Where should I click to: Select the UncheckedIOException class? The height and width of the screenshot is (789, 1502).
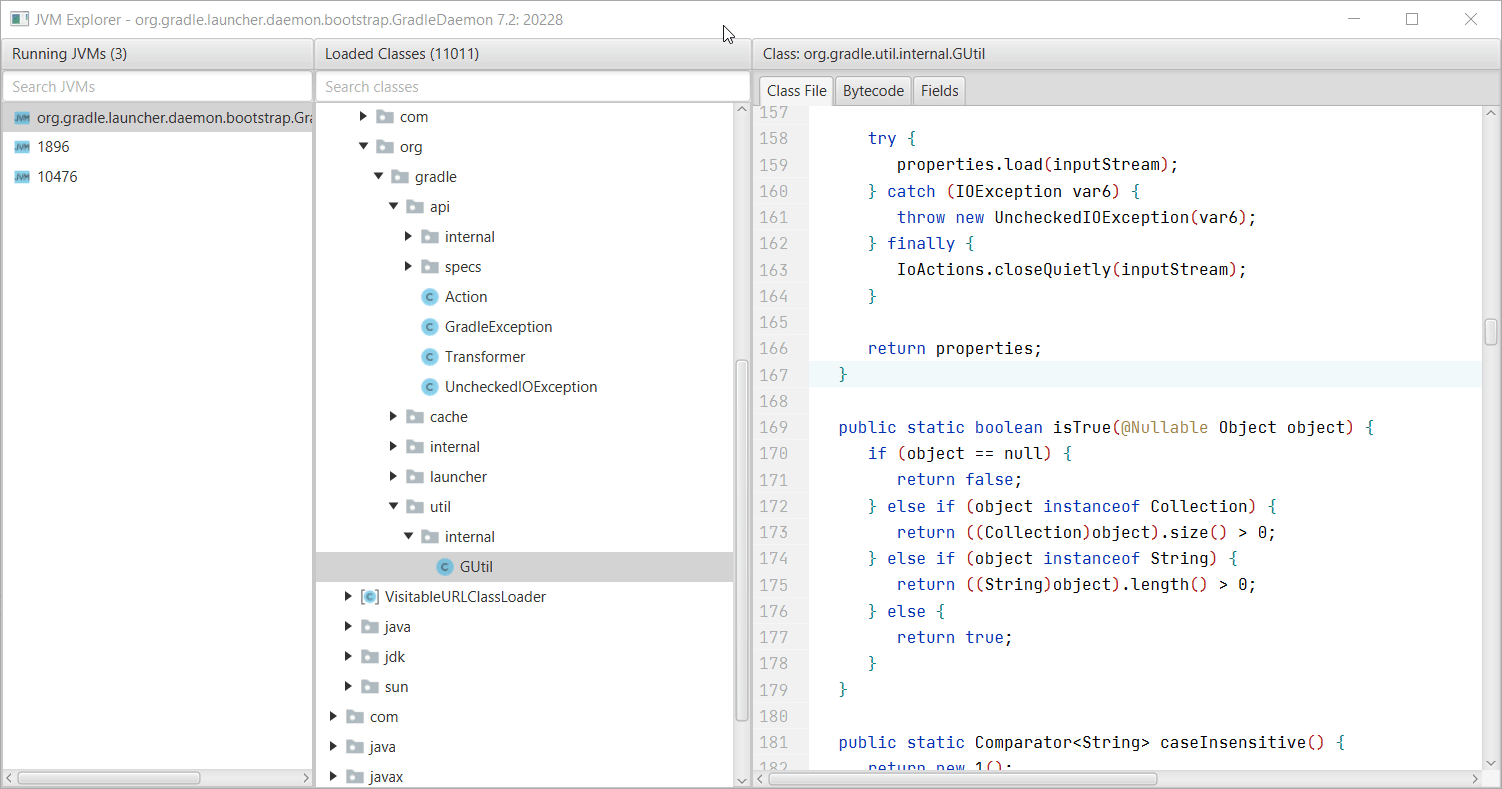click(x=521, y=387)
